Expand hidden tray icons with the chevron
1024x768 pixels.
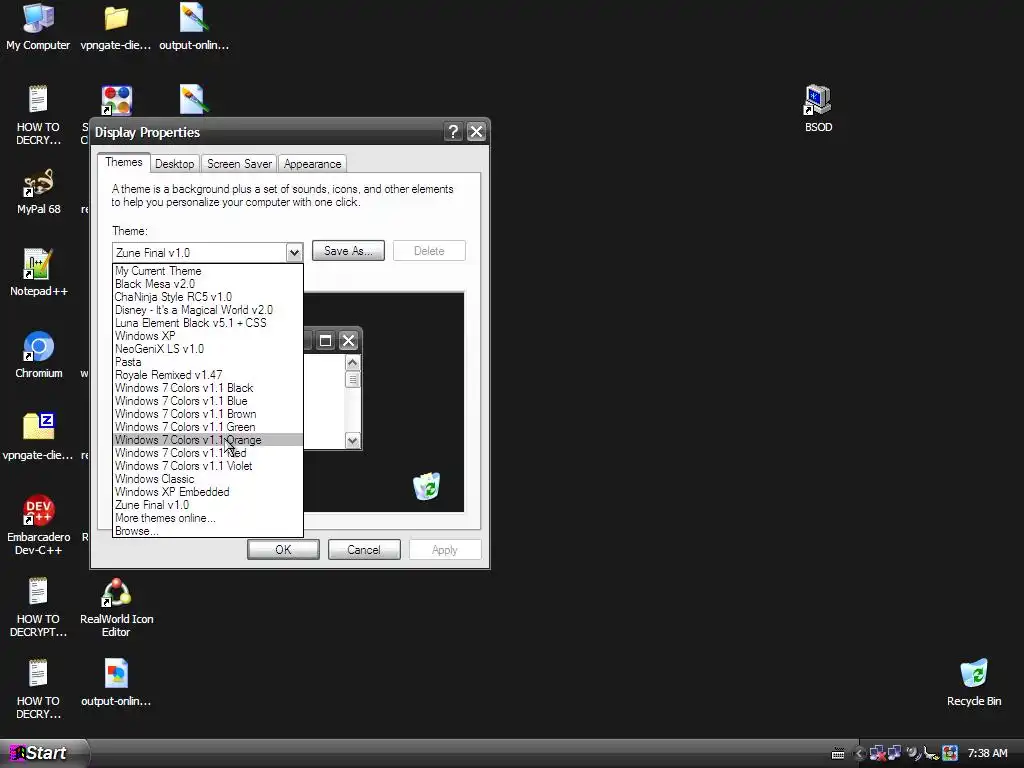click(859, 754)
